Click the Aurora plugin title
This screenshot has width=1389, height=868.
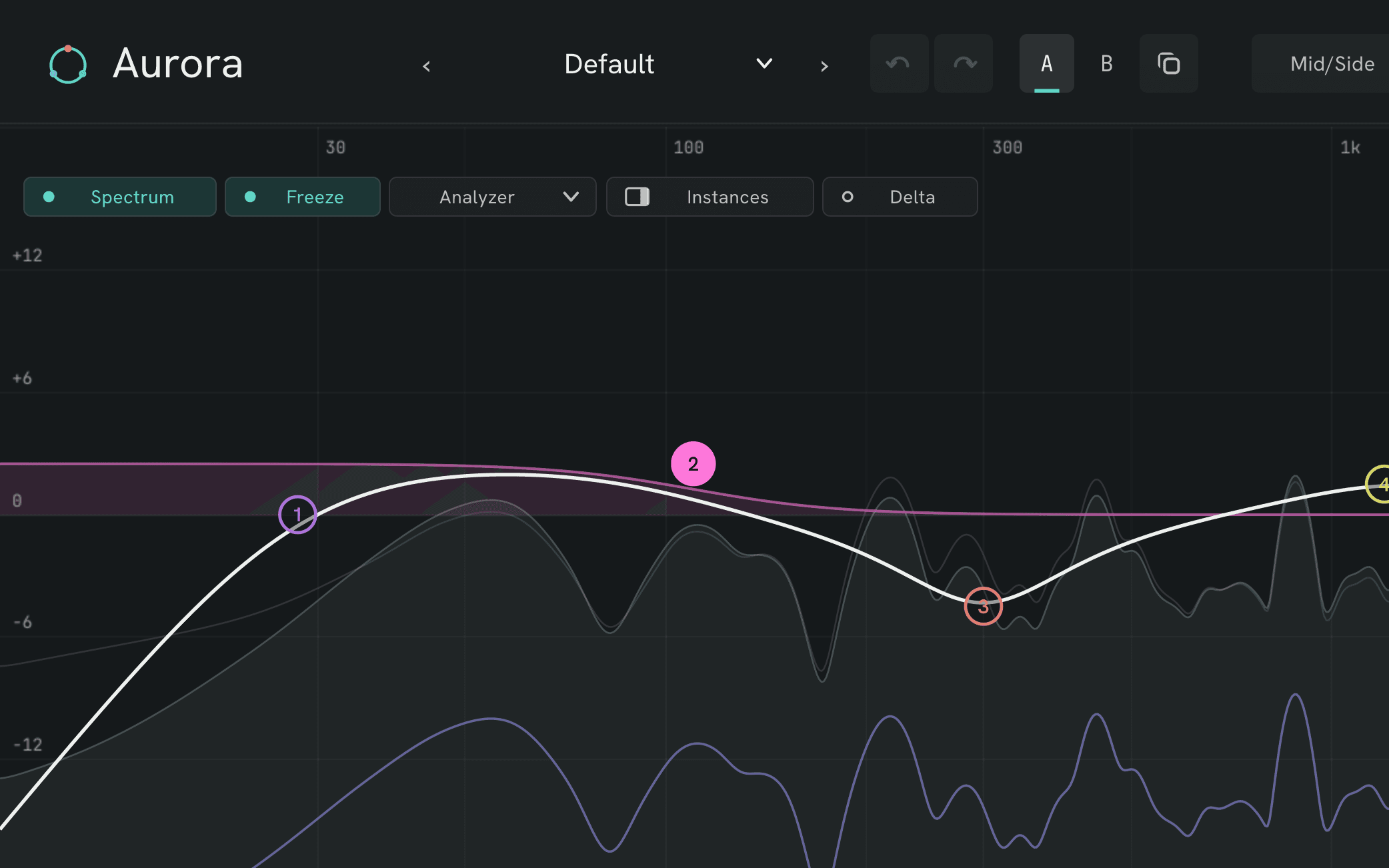178,64
